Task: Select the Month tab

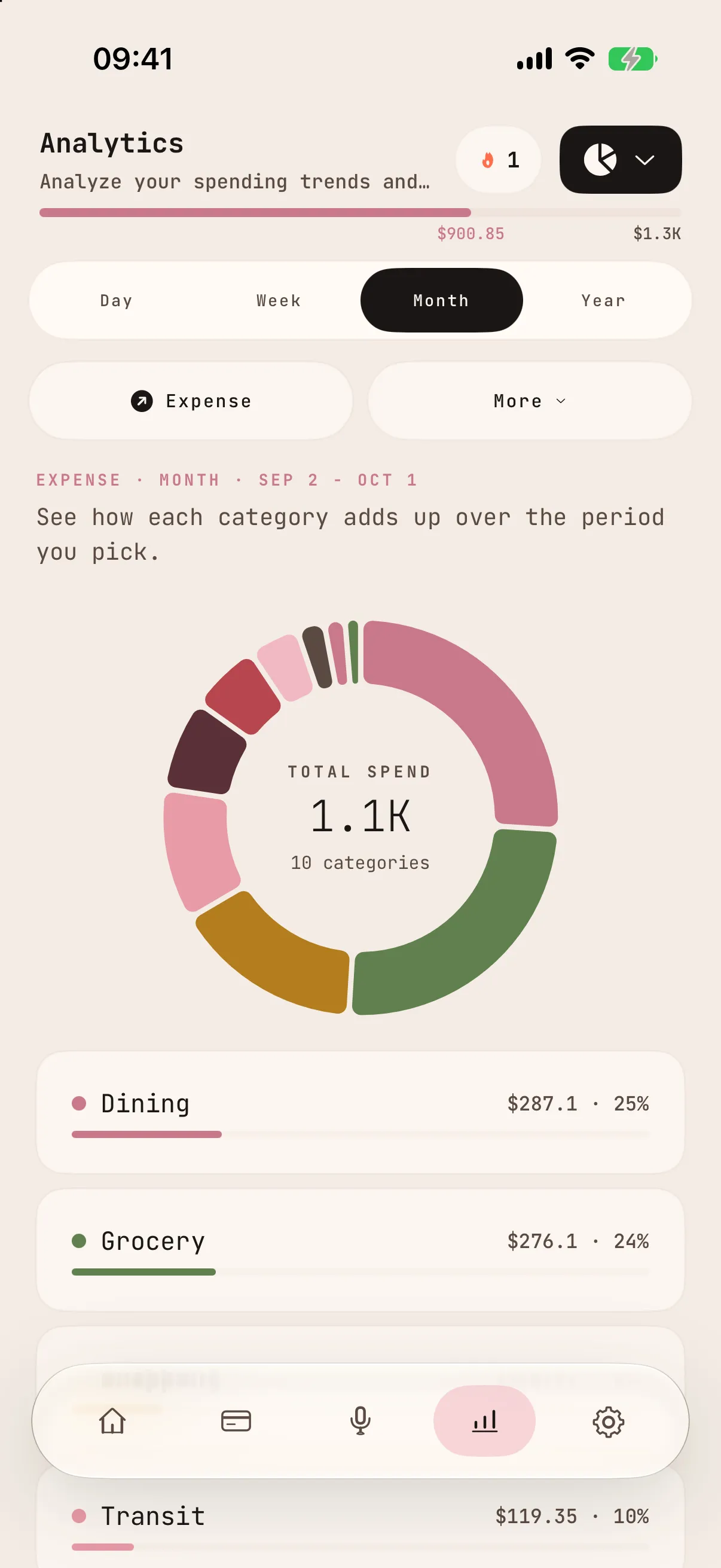Action: [442, 301]
